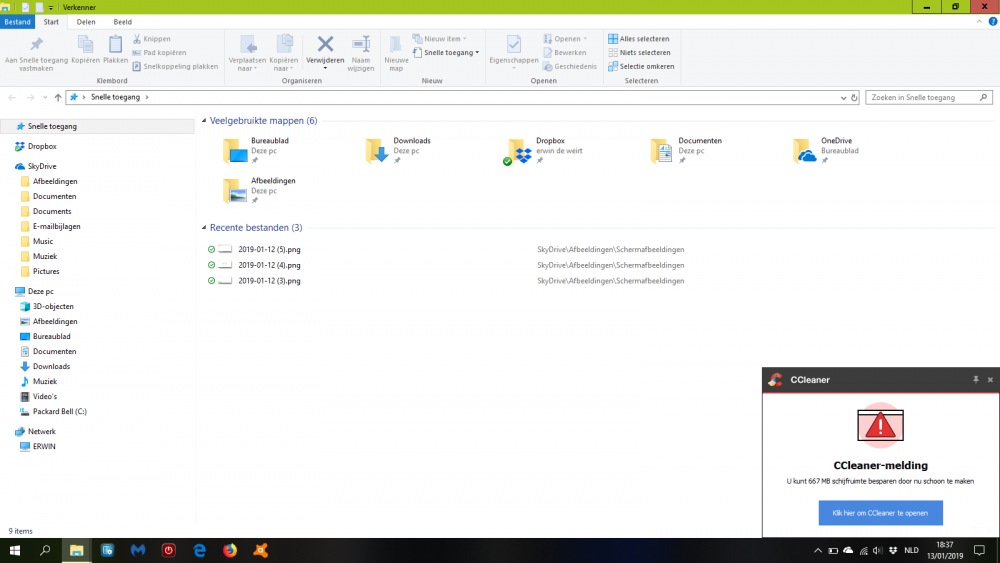The height and width of the screenshot is (563, 1000).
Task: Click the Help question mark icon
Action: click(x=990, y=22)
